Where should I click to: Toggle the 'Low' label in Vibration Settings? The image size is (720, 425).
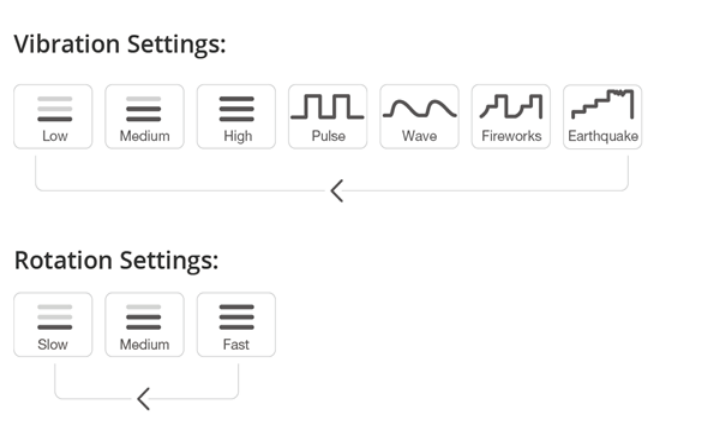[x=53, y=136]
